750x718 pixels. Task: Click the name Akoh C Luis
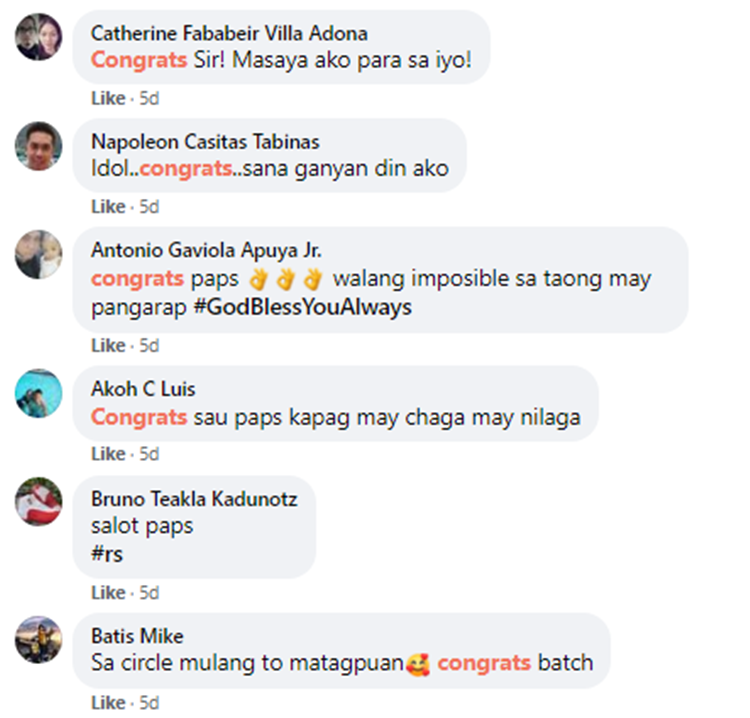(x=143, y=389)
